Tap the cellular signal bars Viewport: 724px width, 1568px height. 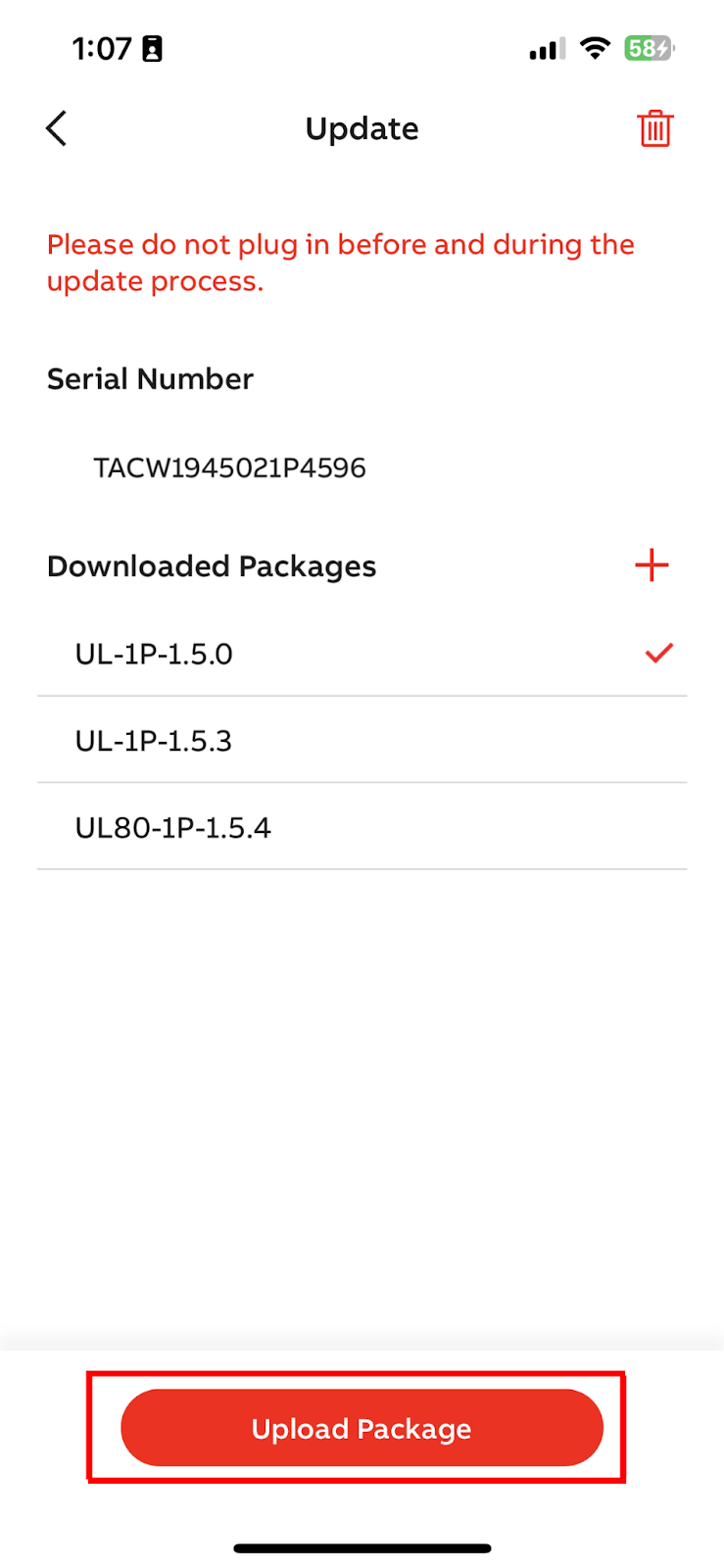[547, 49]
